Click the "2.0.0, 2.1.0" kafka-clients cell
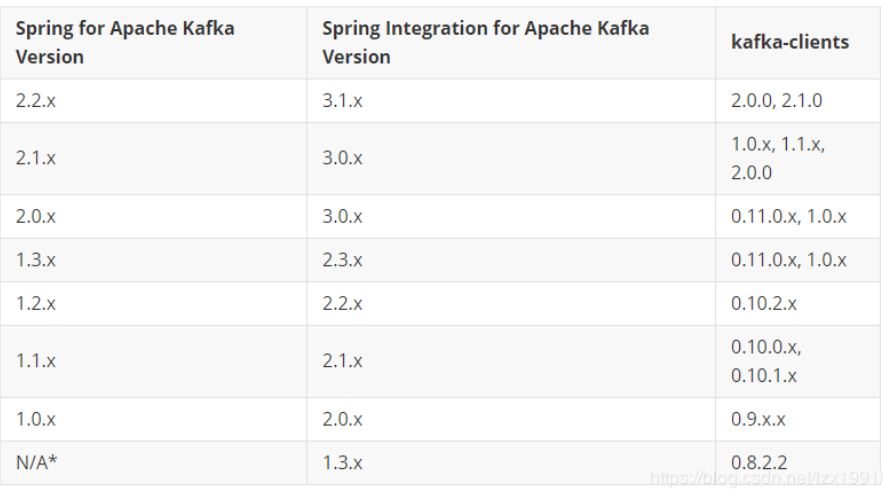This screenshot has height=489, width=883. pos(776,101)
